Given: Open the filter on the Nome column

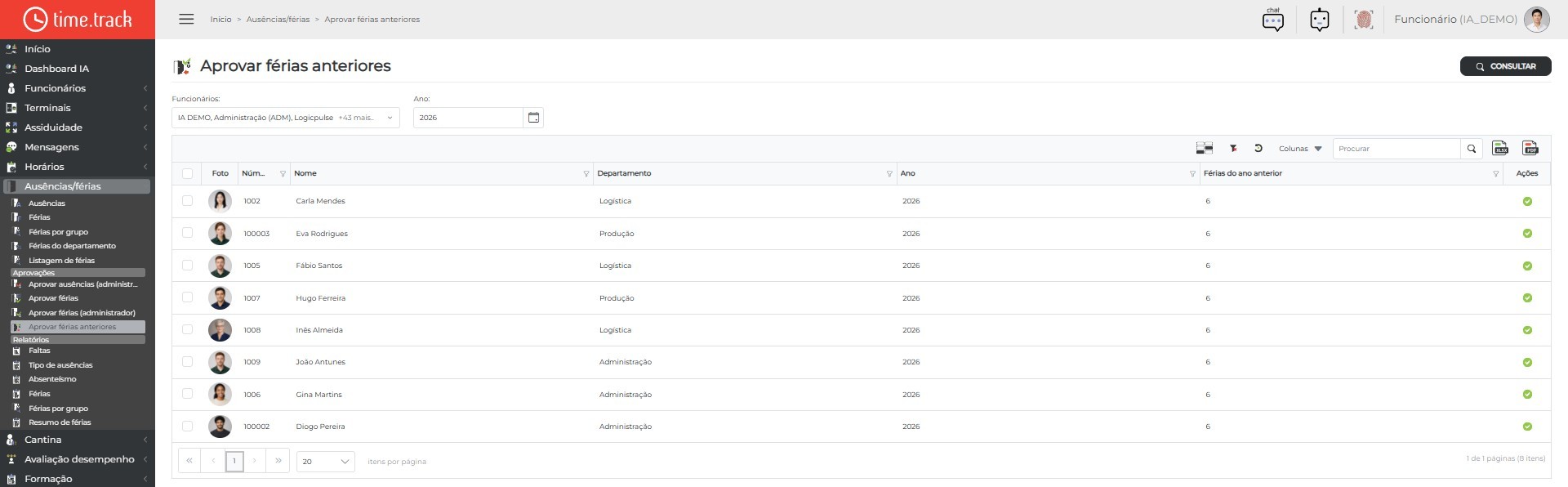Looking at the screenshot, I should click(x=586, y=174).
